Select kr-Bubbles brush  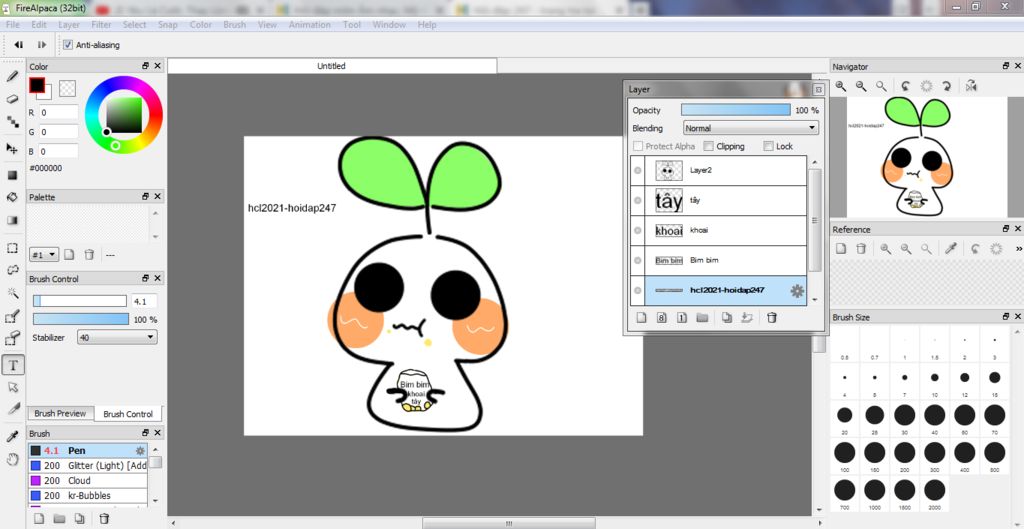pyautogui.click(x=88, y=496)
